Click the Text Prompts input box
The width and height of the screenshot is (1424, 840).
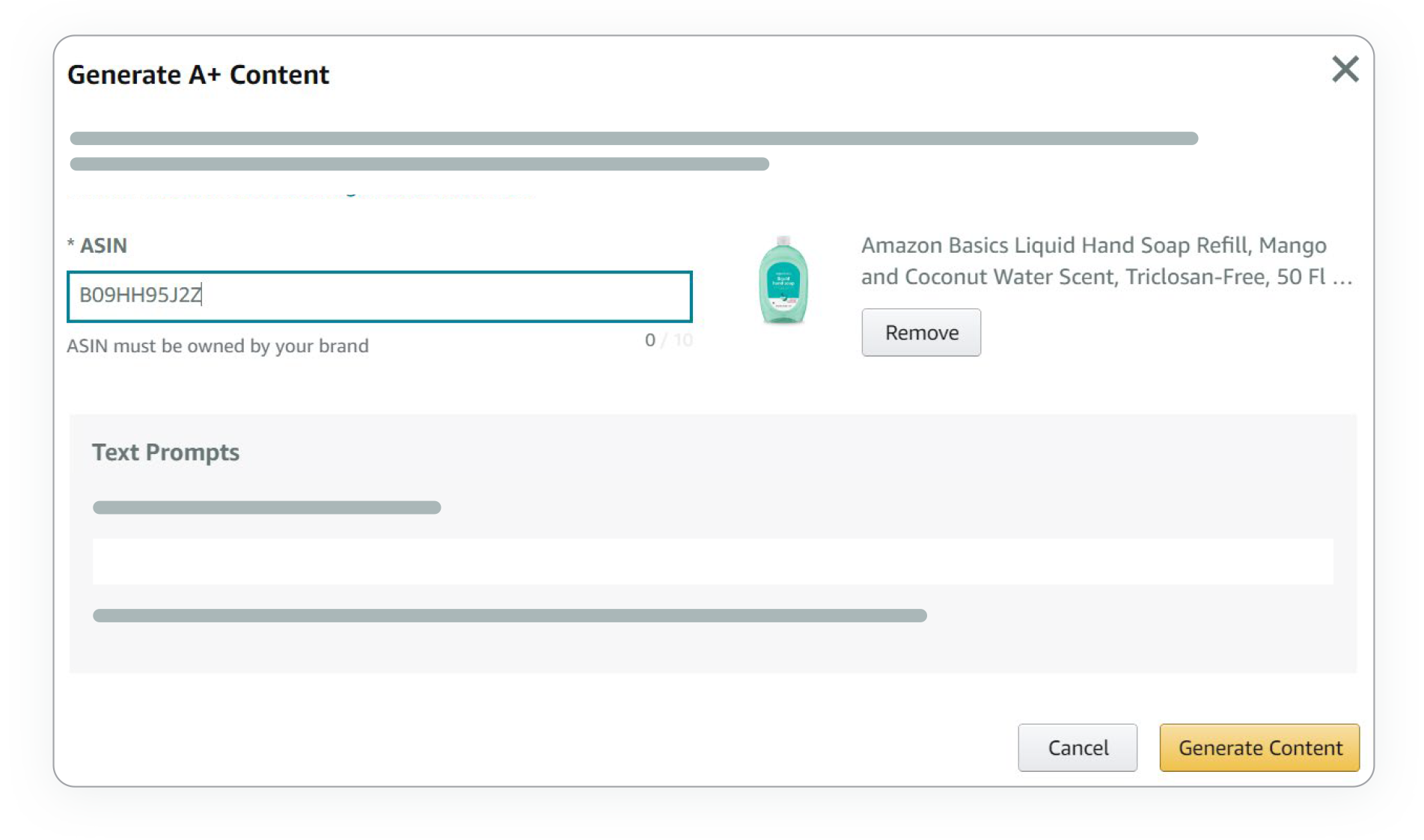click(712, 561)
